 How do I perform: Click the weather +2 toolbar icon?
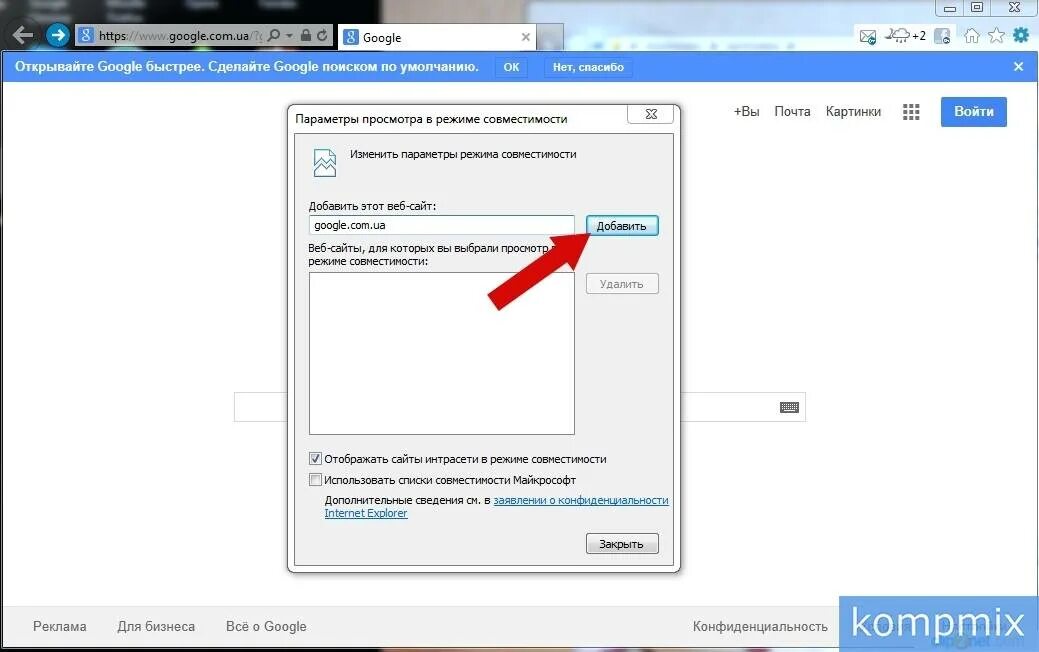906,36
